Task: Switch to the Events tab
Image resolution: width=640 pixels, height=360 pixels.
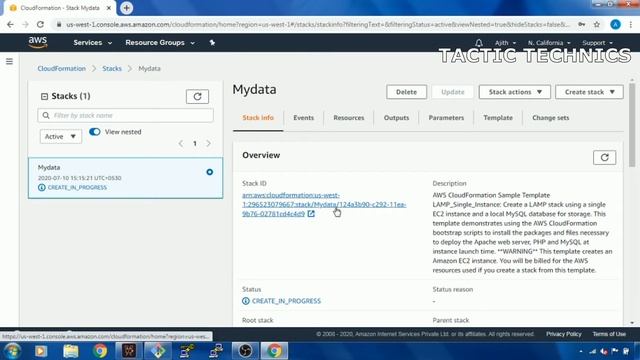Action: tap(304, 118)
